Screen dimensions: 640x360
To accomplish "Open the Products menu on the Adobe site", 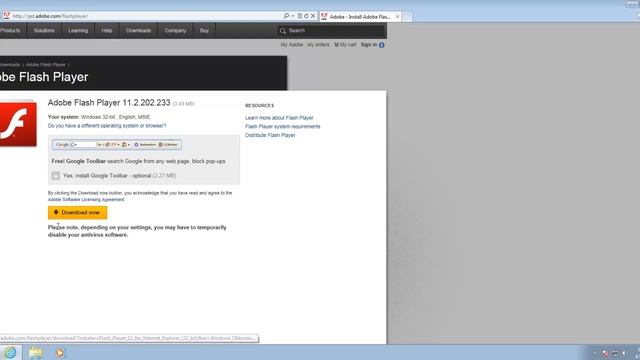I will [x=10, y=31].
